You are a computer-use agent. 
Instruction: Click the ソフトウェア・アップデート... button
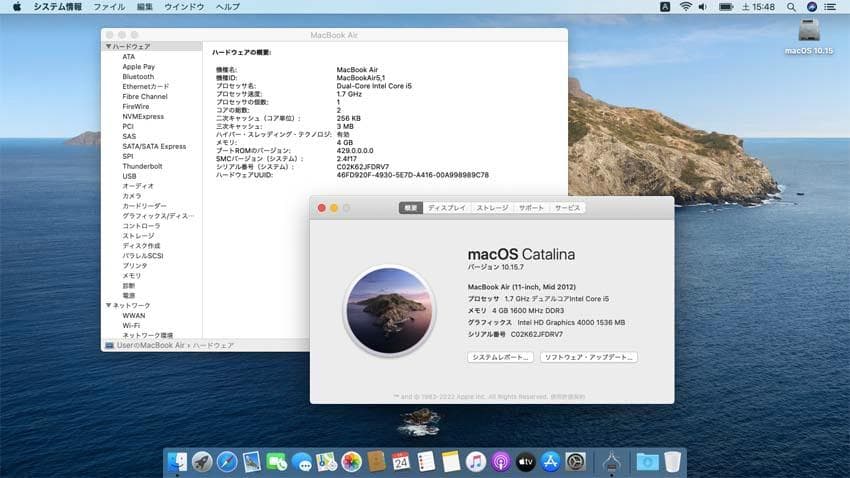[x=589, y=358]
